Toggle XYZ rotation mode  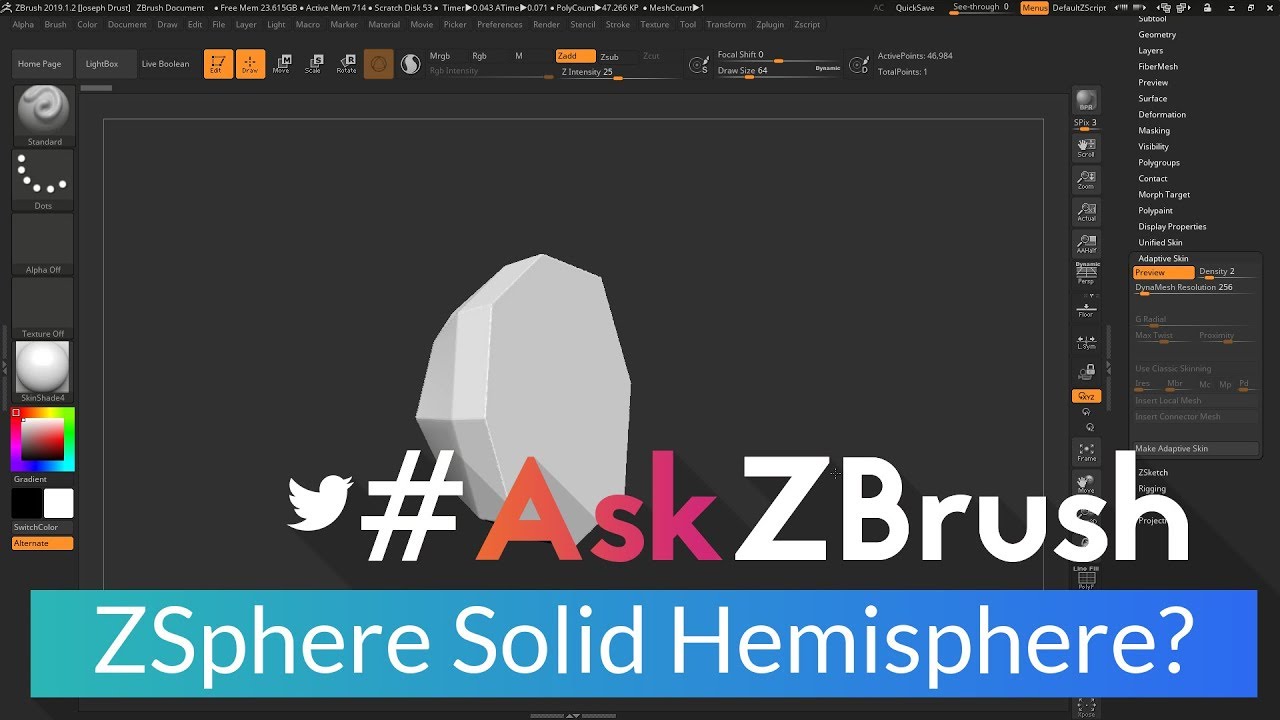1086,397
